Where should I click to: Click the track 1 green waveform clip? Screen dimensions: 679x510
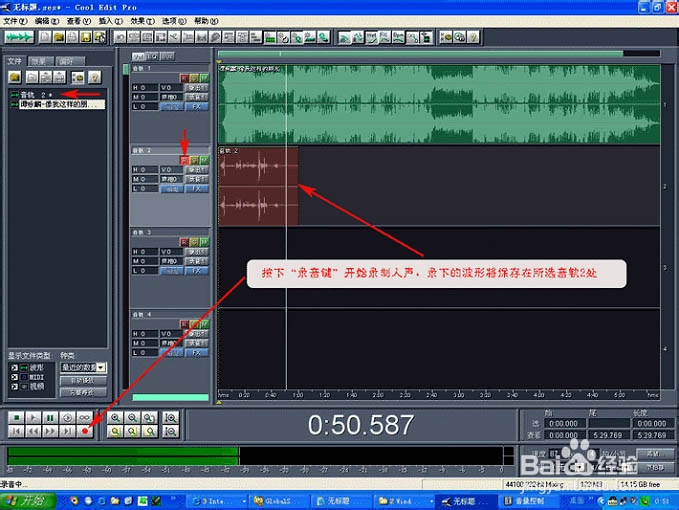(x=439, y=104)
